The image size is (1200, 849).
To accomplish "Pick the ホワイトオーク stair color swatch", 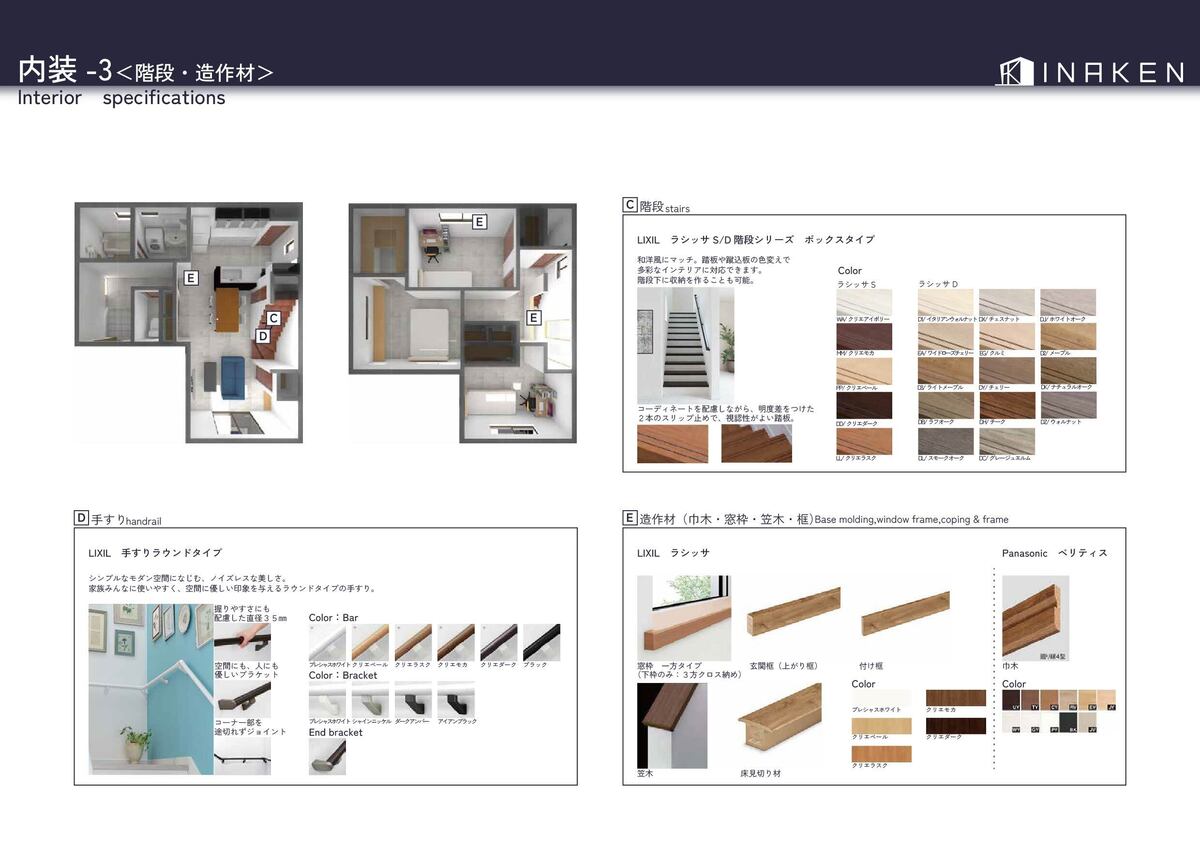I will click(x=1068, y=303).
